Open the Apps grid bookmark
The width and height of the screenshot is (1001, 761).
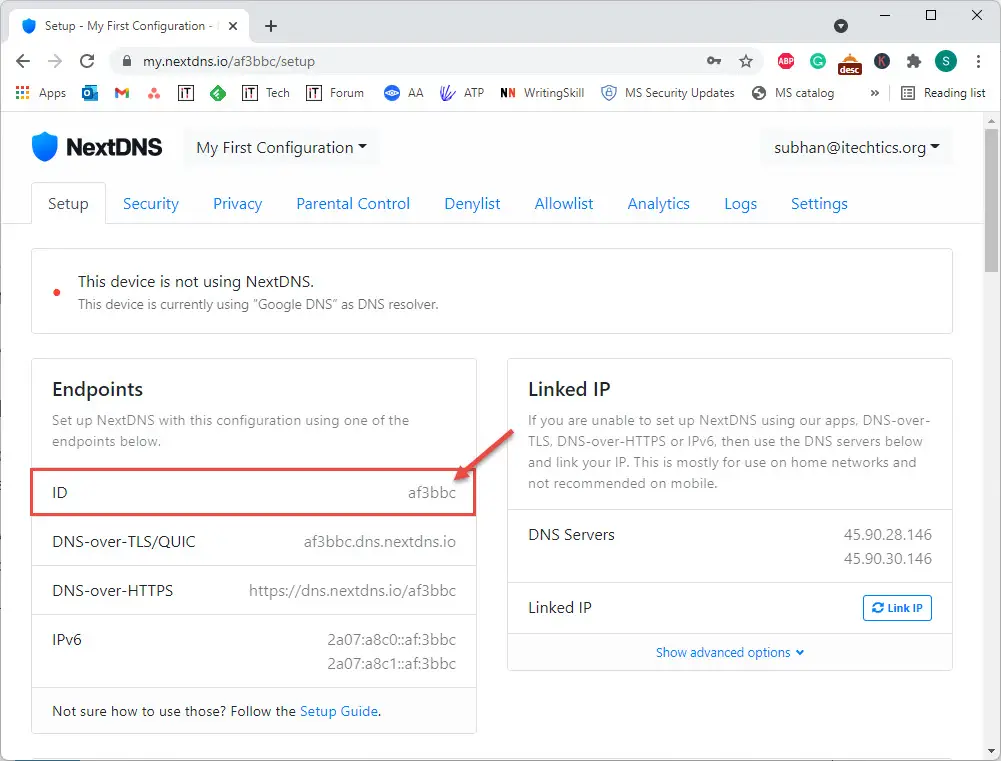tap(40, 93)
